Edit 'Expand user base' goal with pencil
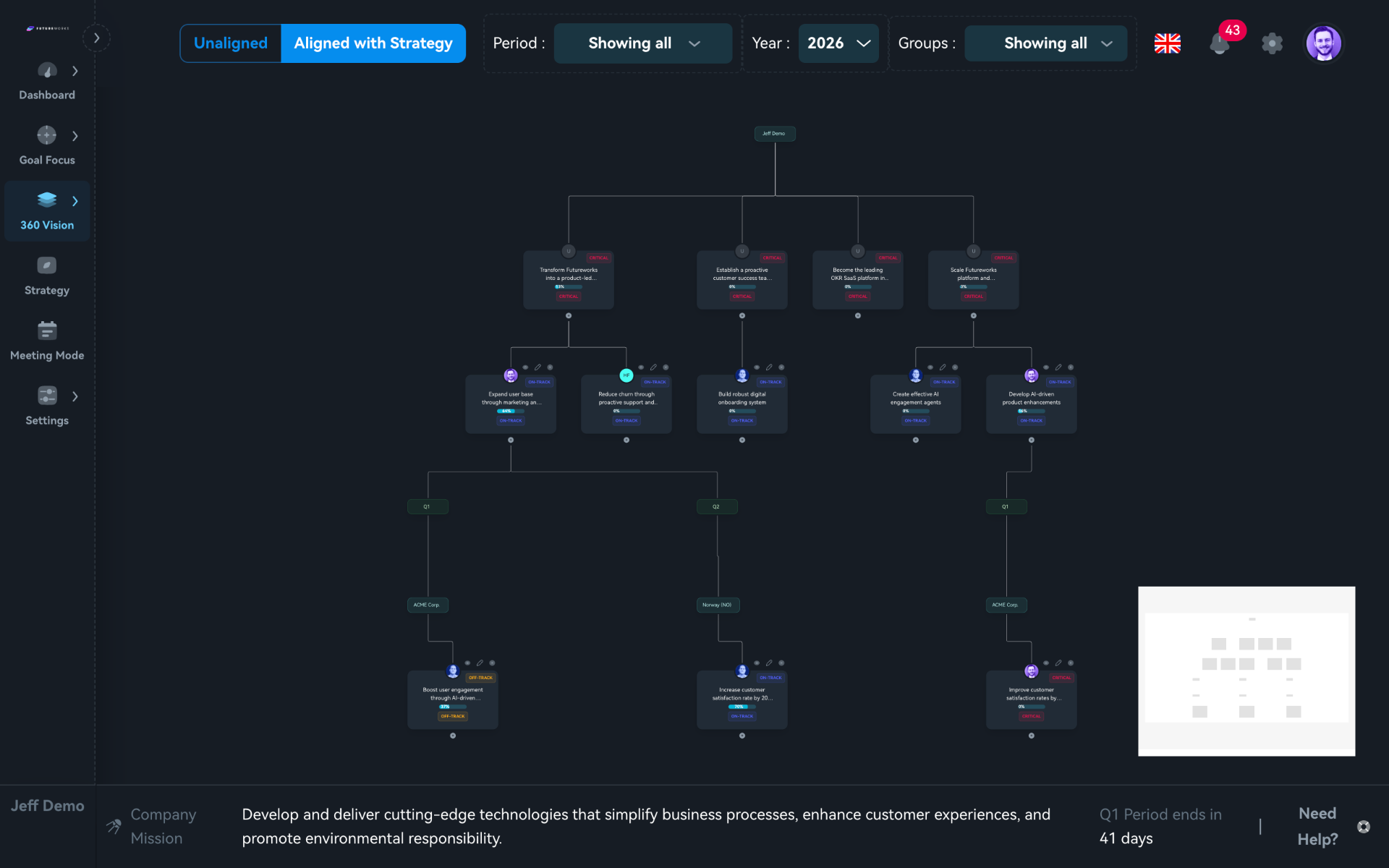 point(538,367)
